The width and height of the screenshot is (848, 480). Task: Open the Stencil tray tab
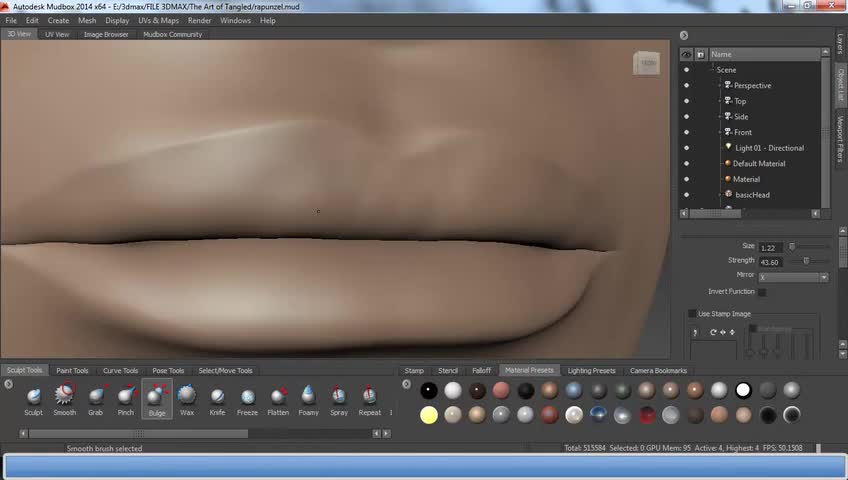coord(448,370)
